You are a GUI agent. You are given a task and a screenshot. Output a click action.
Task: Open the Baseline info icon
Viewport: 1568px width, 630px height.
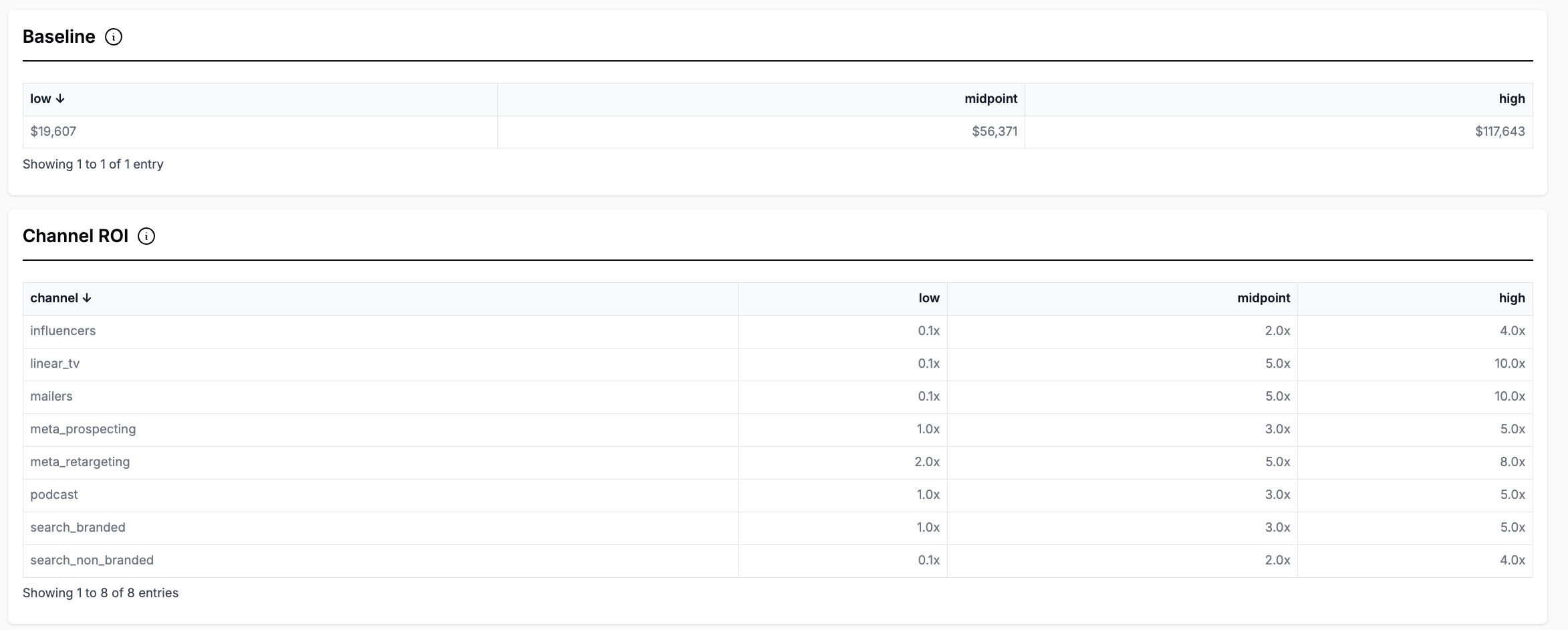[114, 37]
